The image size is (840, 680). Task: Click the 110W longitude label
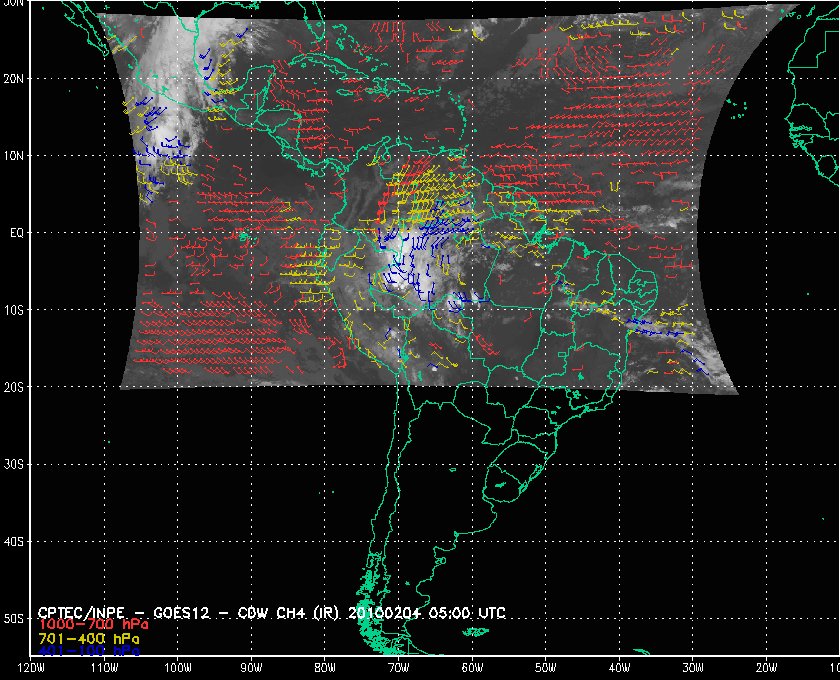pyautogui.click(x=104, y=668)
